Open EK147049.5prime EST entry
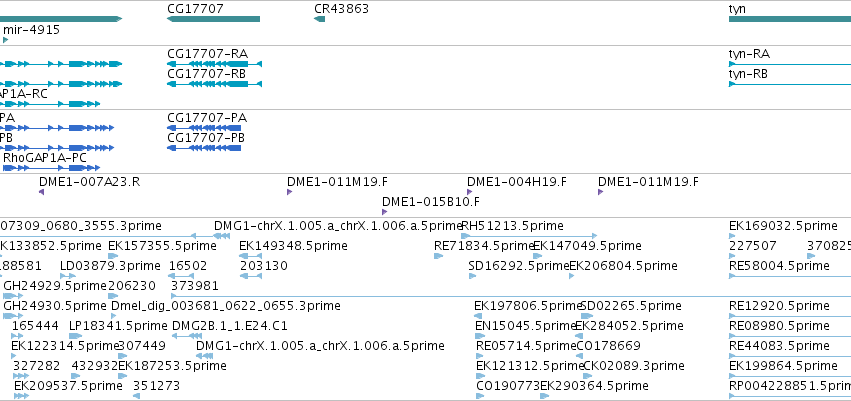851x401 pixels. (x=587, y=246)
